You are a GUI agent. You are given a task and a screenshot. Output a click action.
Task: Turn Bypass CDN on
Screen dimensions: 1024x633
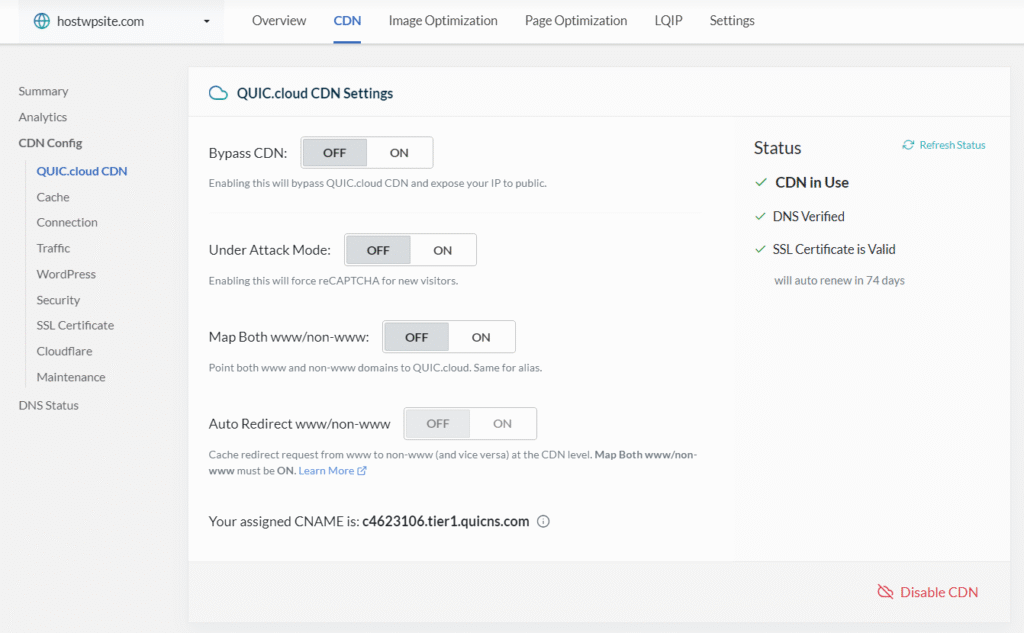399,152
